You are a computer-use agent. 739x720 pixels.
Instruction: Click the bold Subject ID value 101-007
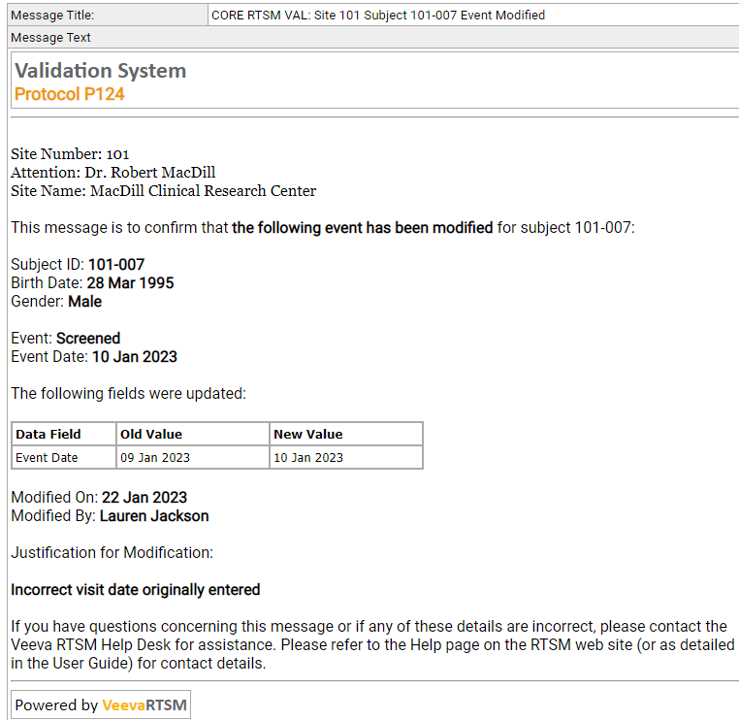(116, 265)
